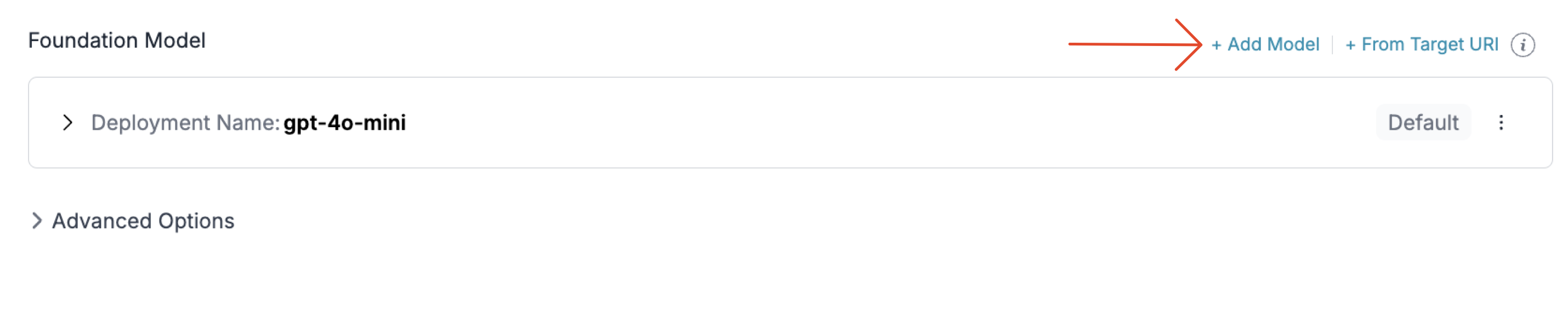Click the info icon beside From Target URI
The image size is (1568, 322).
pos(1522,45)
